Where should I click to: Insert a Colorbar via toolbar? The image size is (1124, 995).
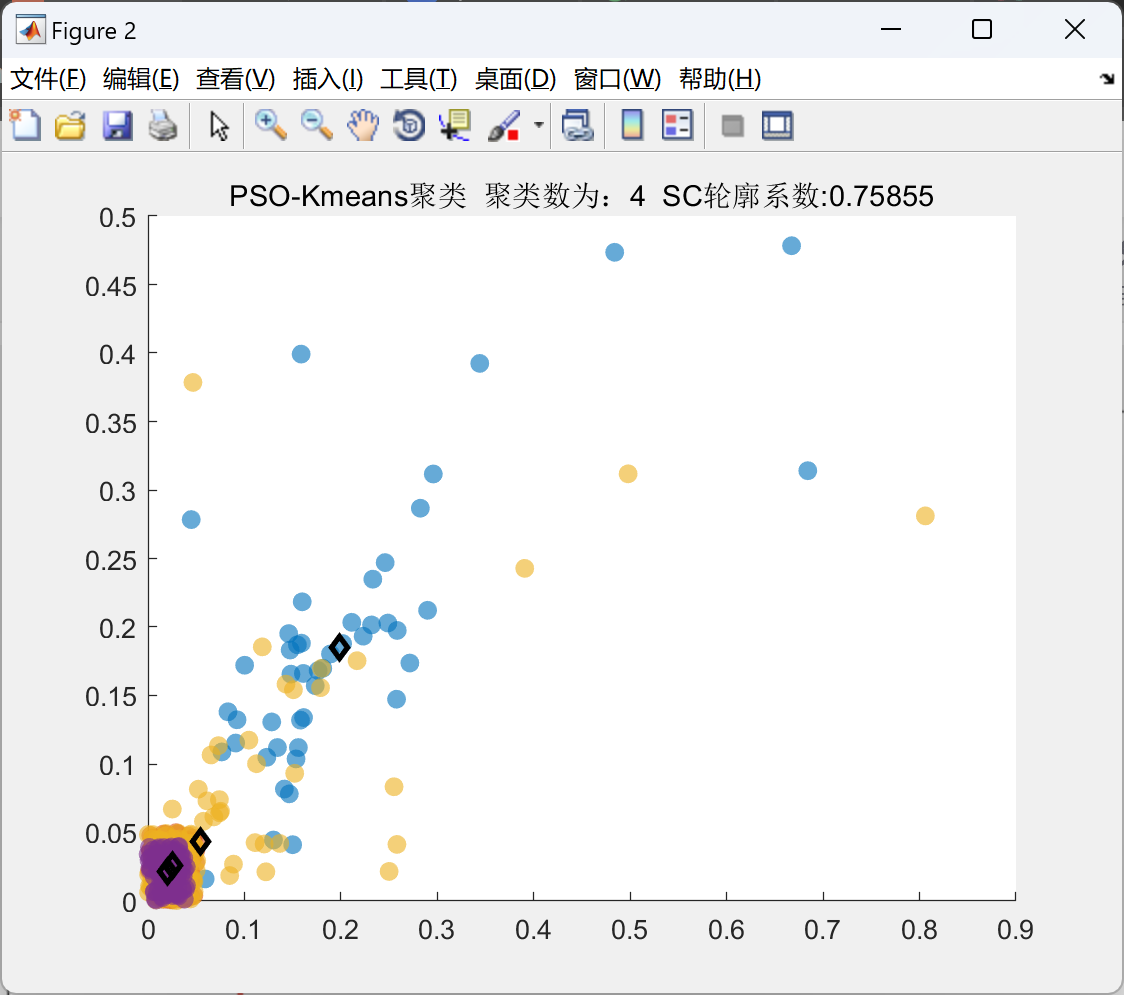click(x=632, y=125)
